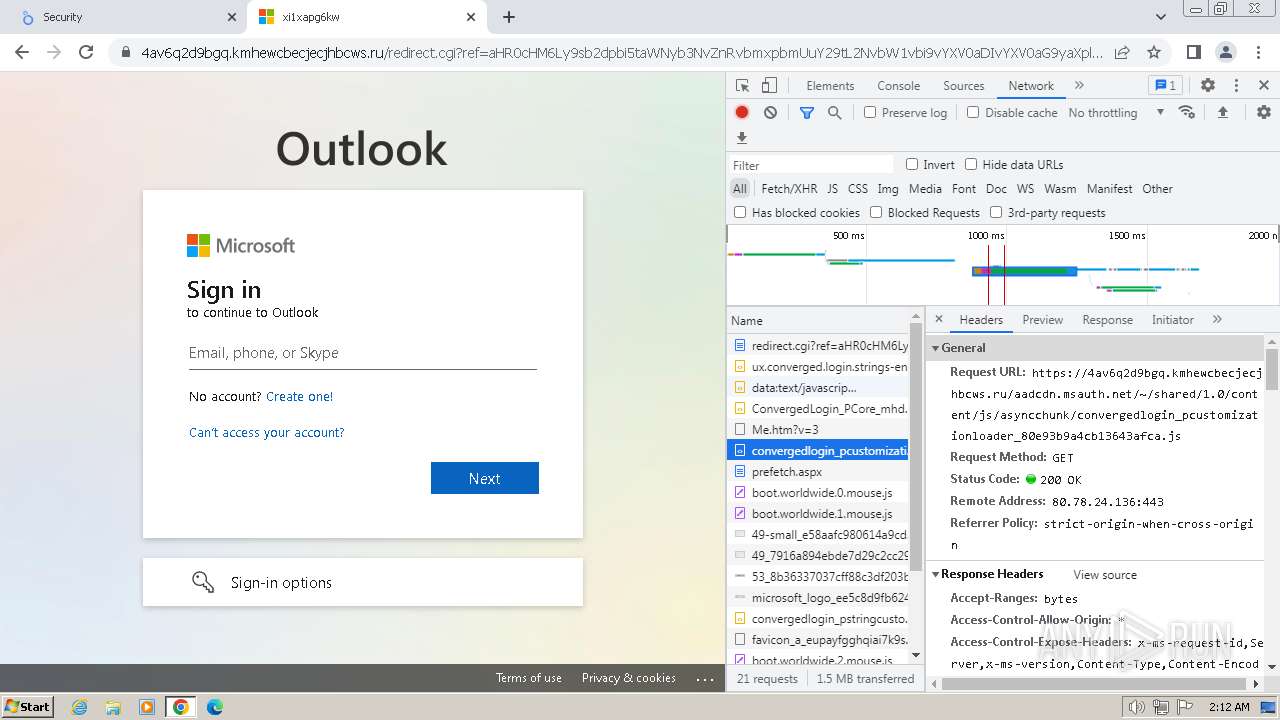Bookmark this page star icon

[x=1154, y=52]
